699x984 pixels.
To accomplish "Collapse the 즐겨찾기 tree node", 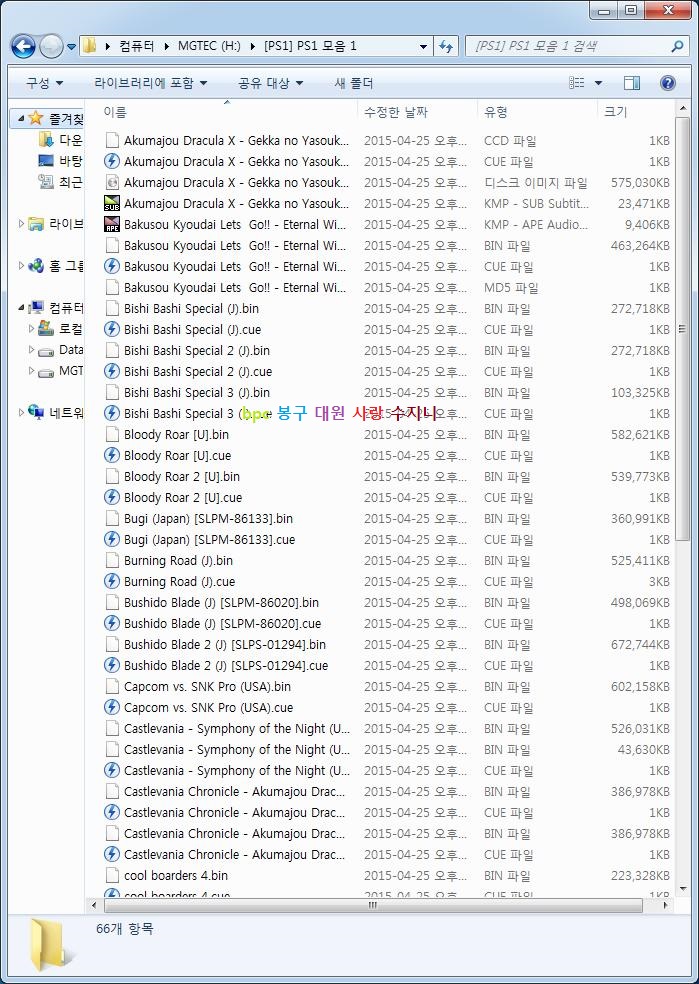I will point(20,119).
